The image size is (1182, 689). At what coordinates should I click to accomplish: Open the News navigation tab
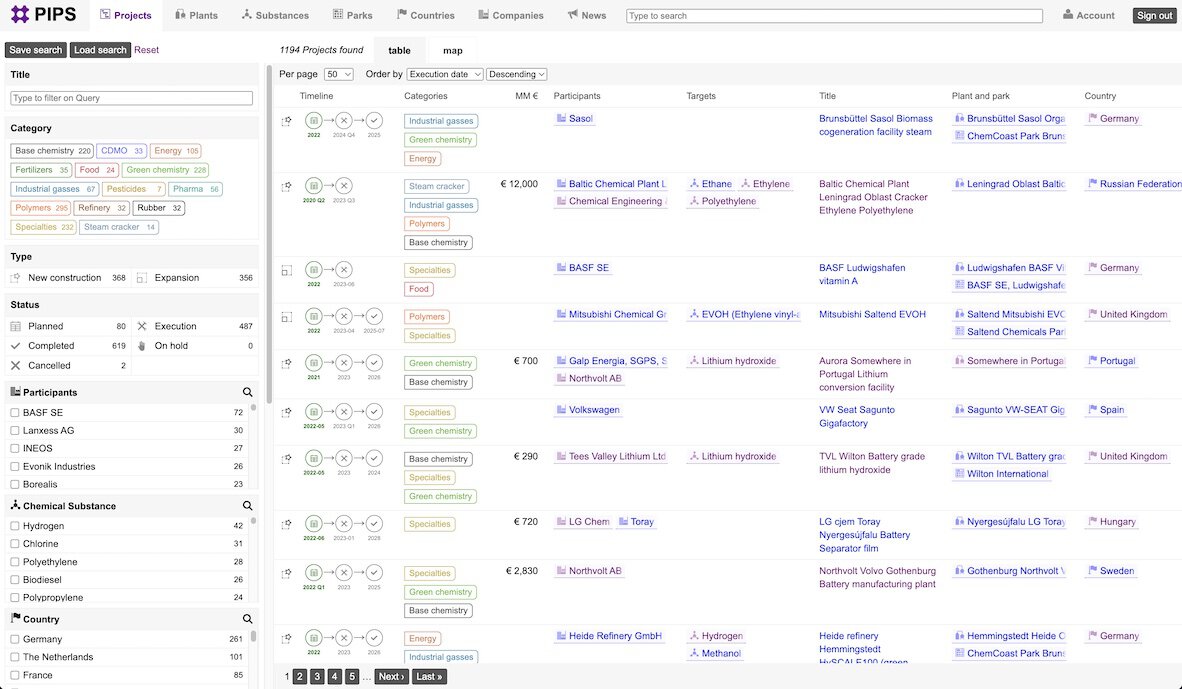point(586,15)
